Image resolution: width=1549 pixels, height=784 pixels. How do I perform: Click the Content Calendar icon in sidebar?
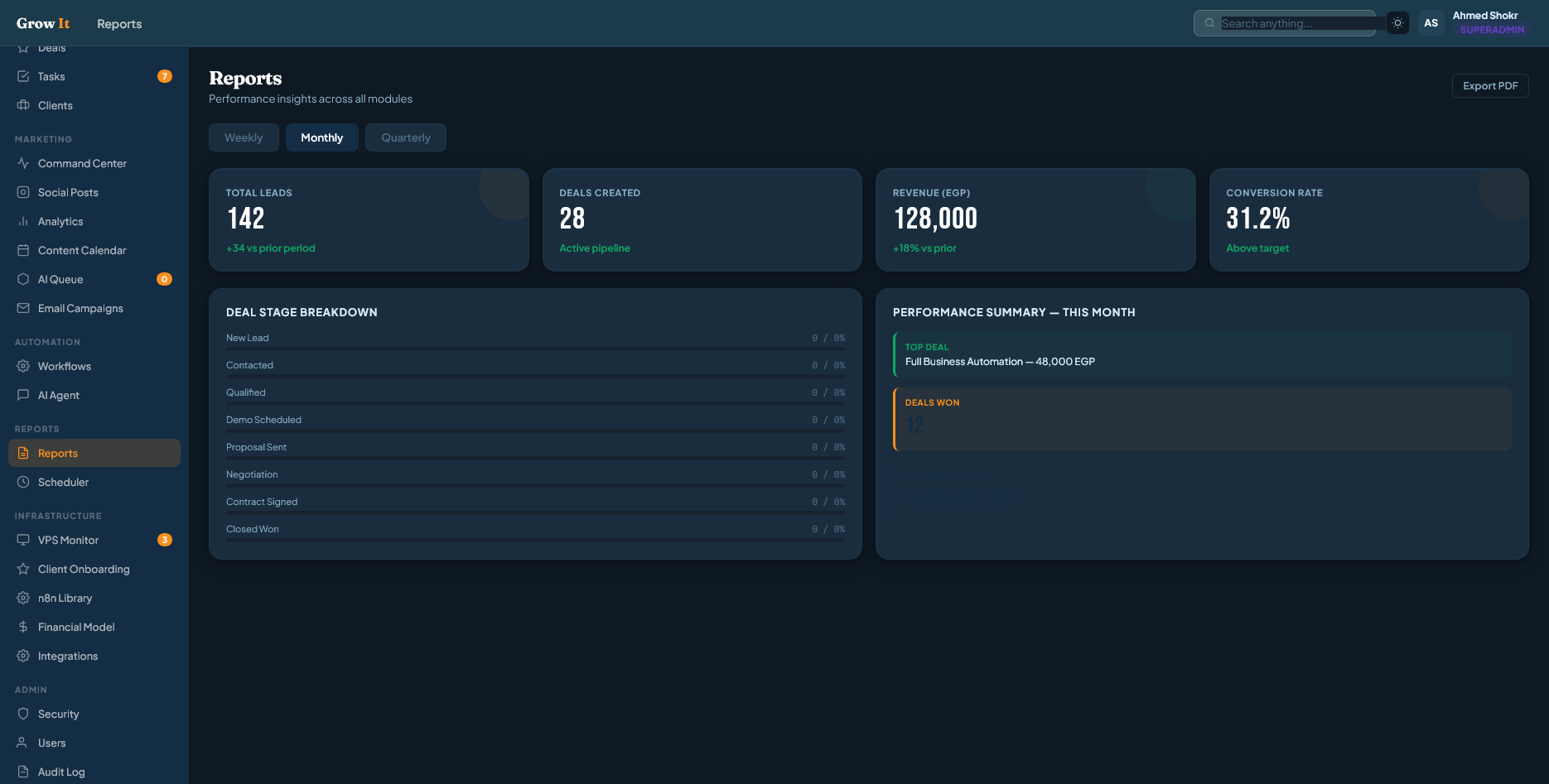coord(23,250)
